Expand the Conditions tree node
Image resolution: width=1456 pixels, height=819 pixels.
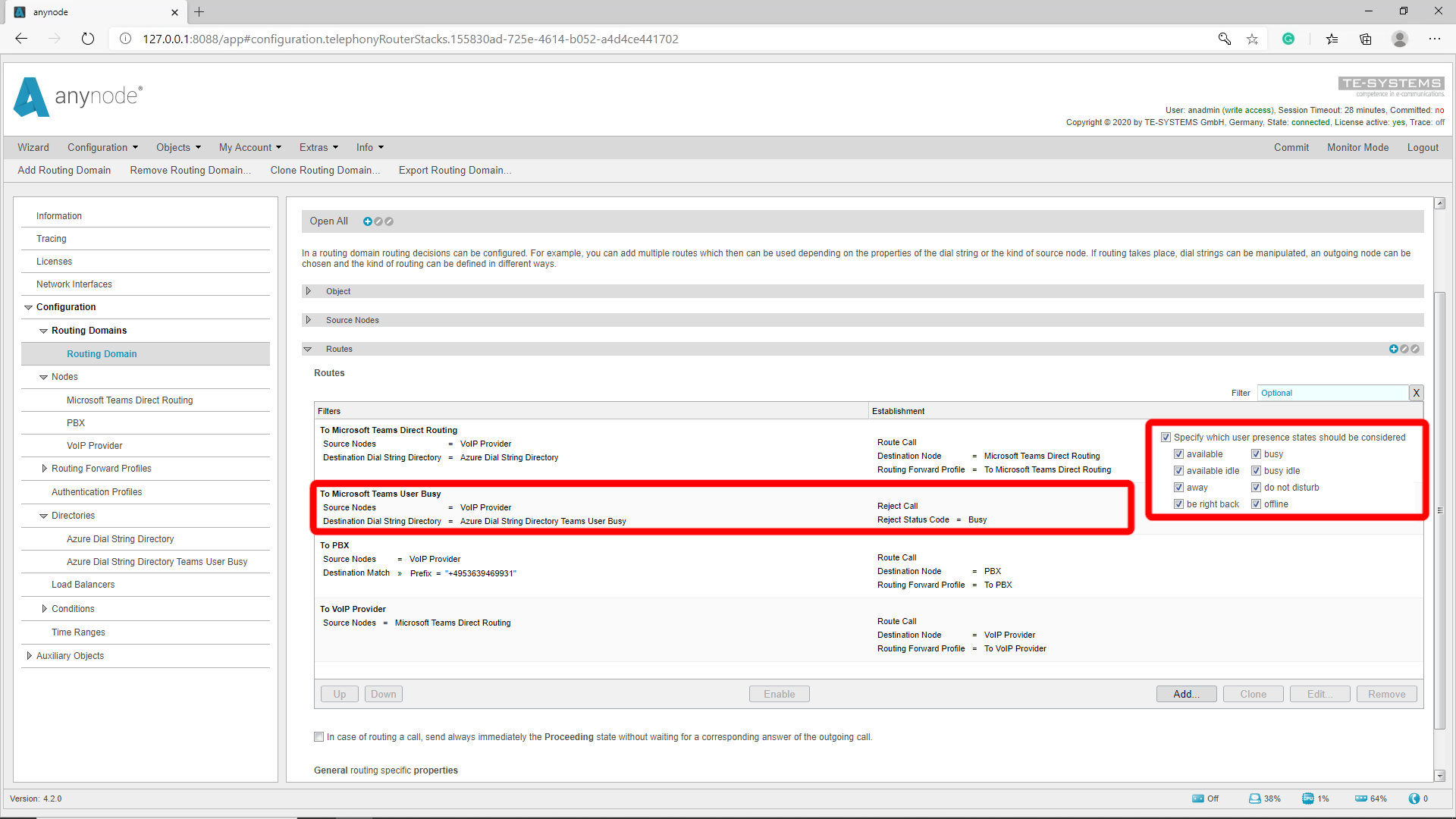point(44,609)
